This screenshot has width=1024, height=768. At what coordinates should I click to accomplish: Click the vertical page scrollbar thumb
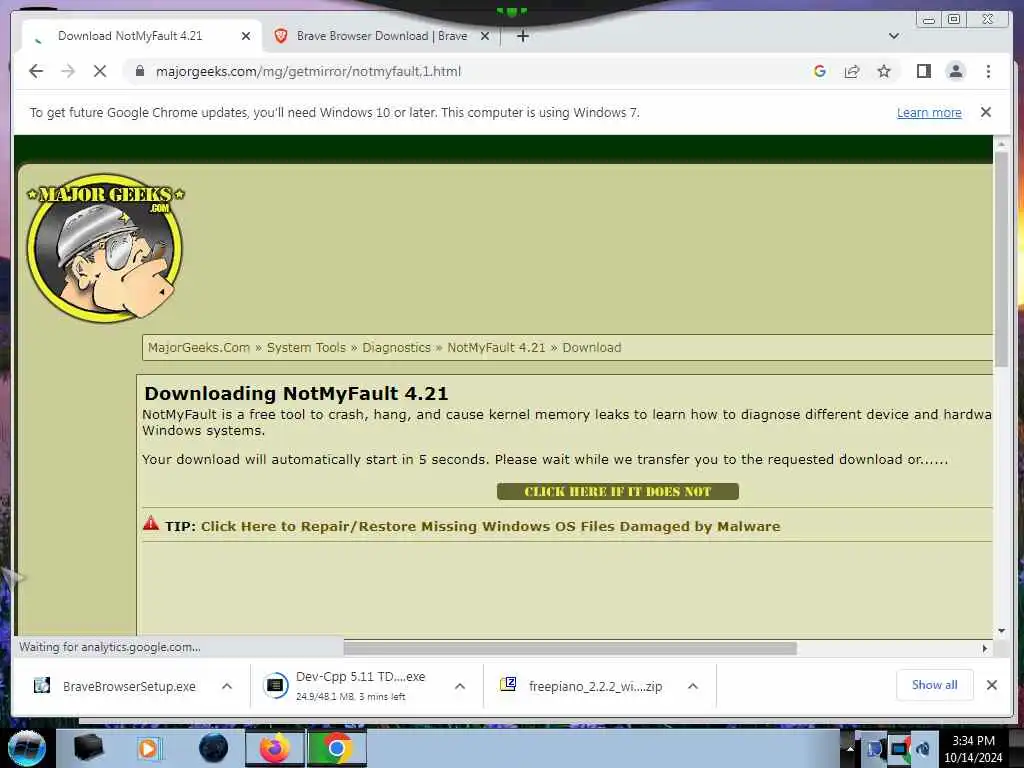1000,258
